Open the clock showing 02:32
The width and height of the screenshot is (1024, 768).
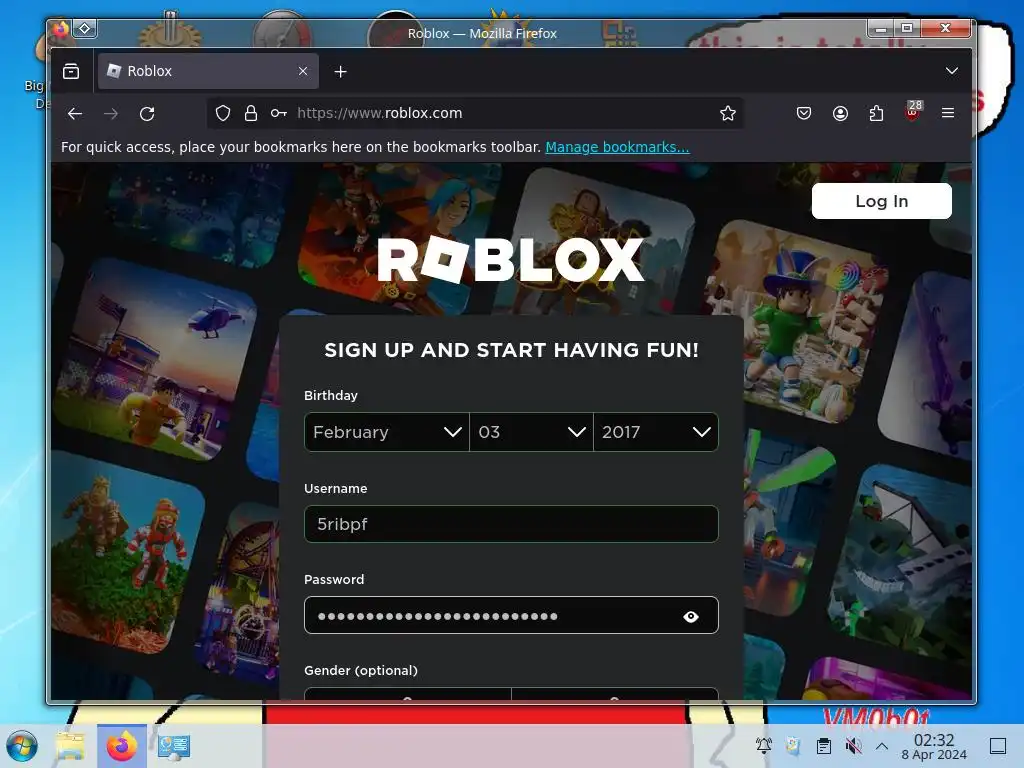pos(934,746)
